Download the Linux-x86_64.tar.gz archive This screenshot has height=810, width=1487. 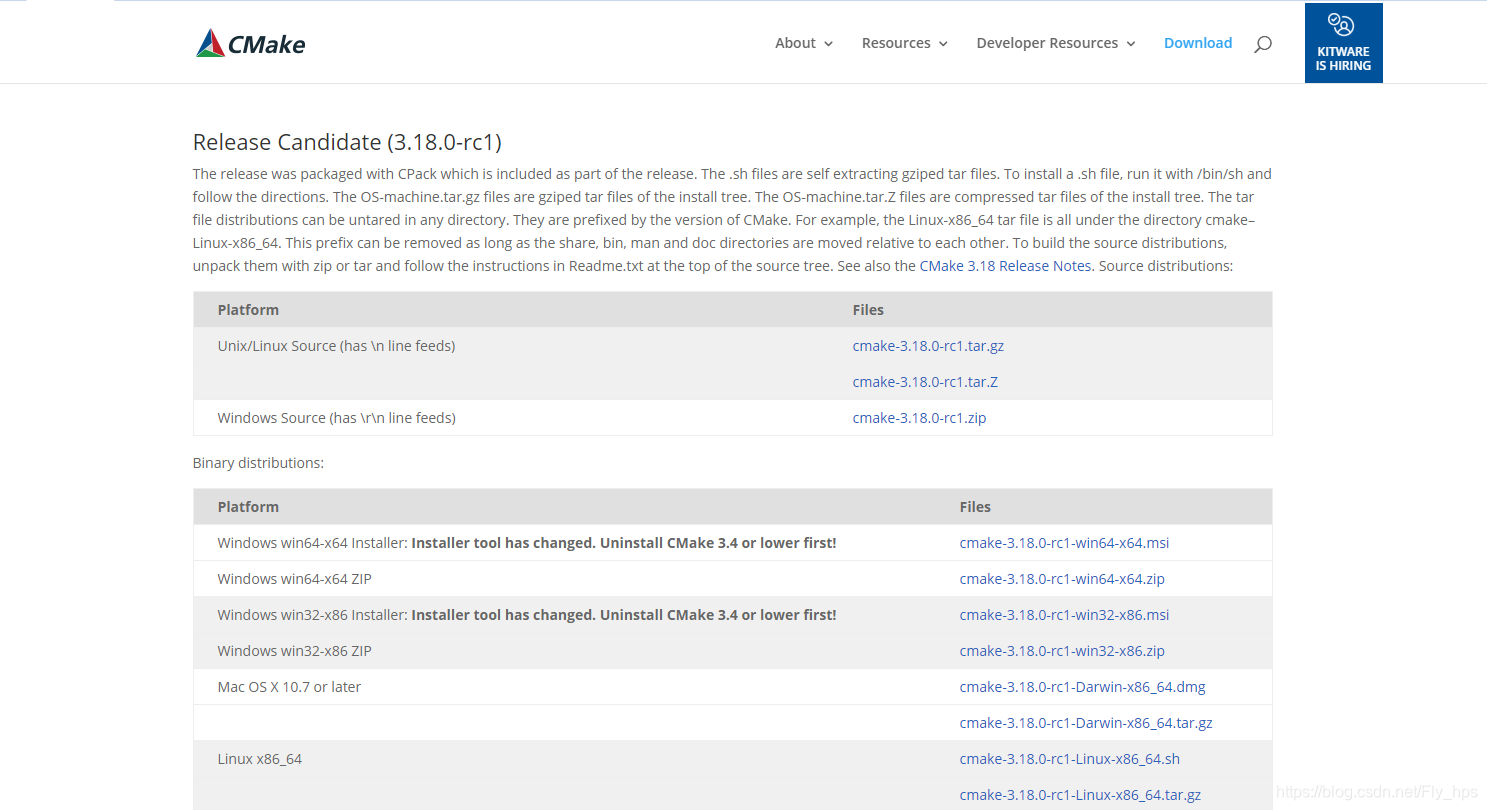click(x=1080, y=795)
